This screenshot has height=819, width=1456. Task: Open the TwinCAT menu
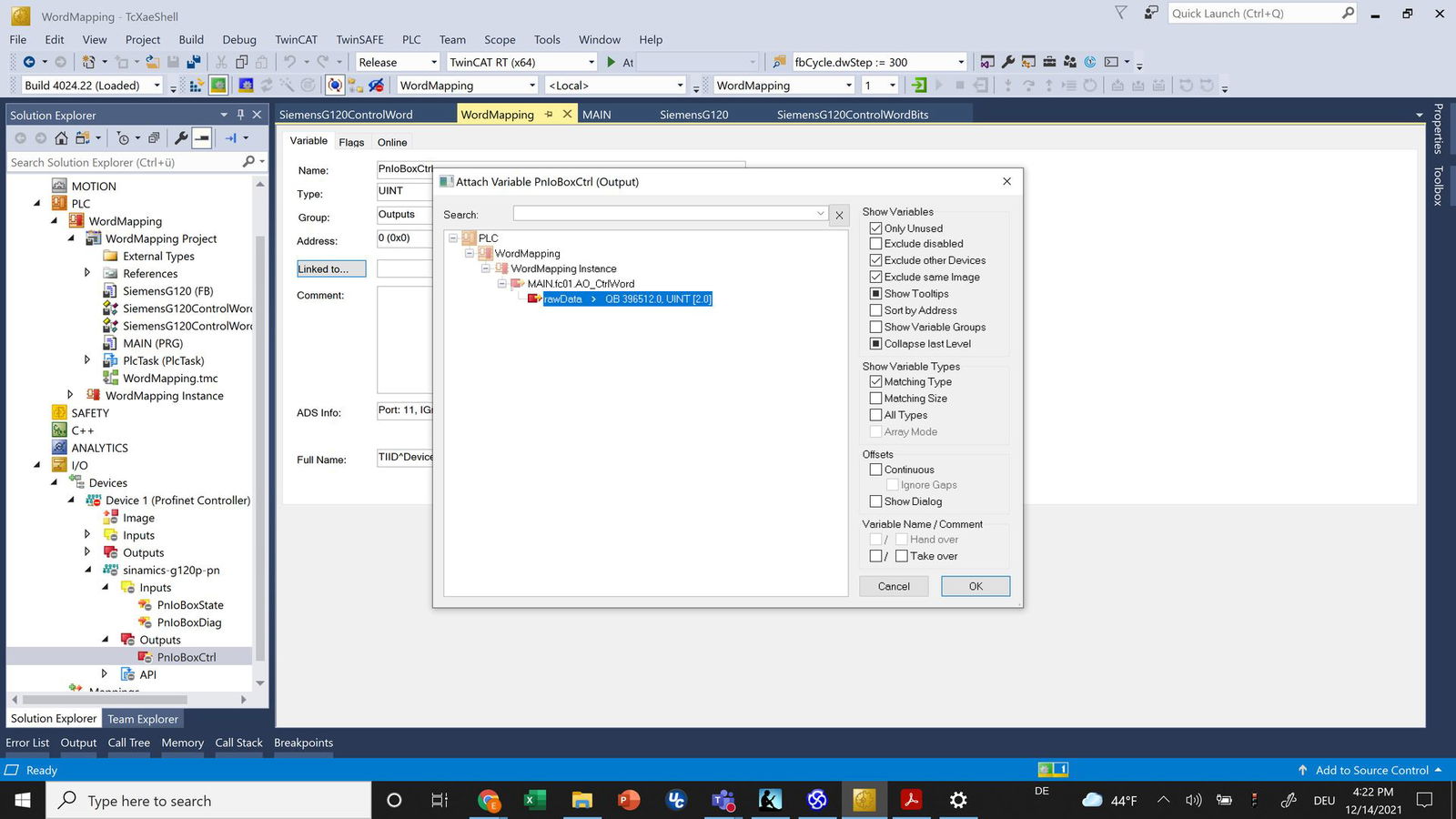[x=297, y=40]
